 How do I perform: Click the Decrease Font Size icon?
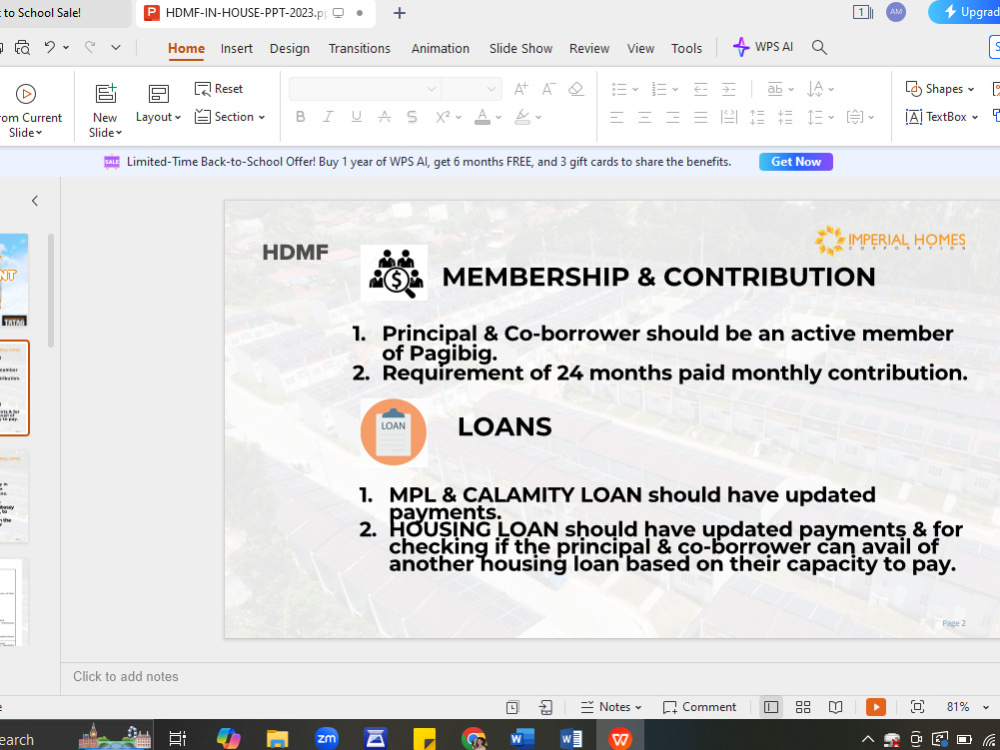point(548,89)
